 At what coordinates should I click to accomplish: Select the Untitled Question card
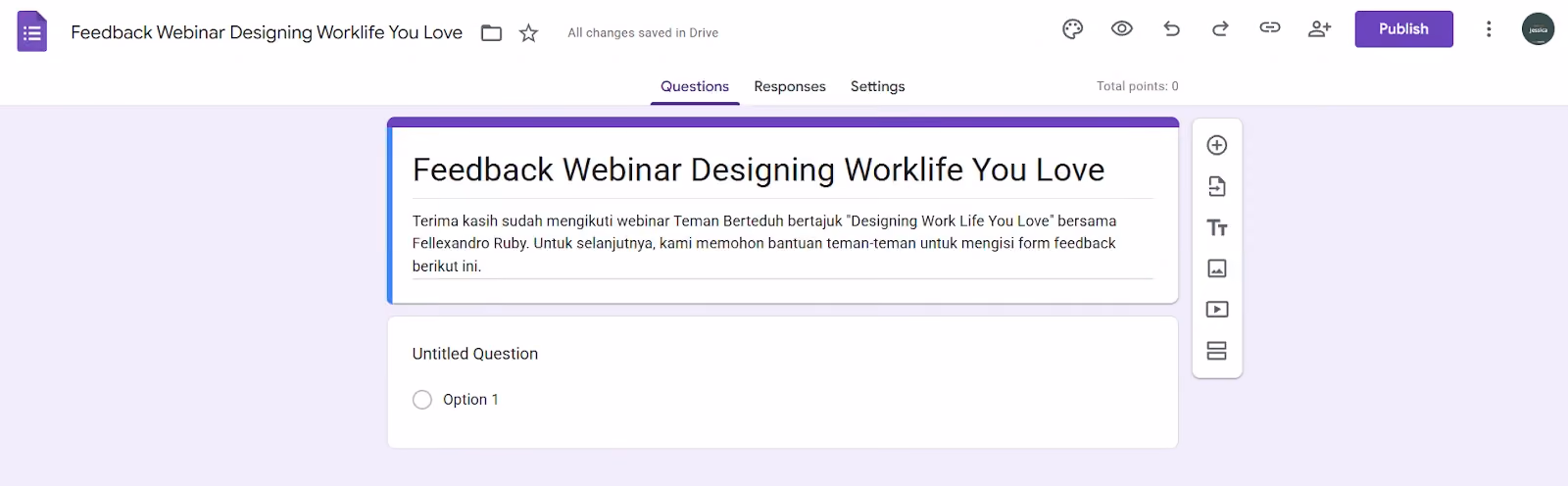(x=782, y=382)
